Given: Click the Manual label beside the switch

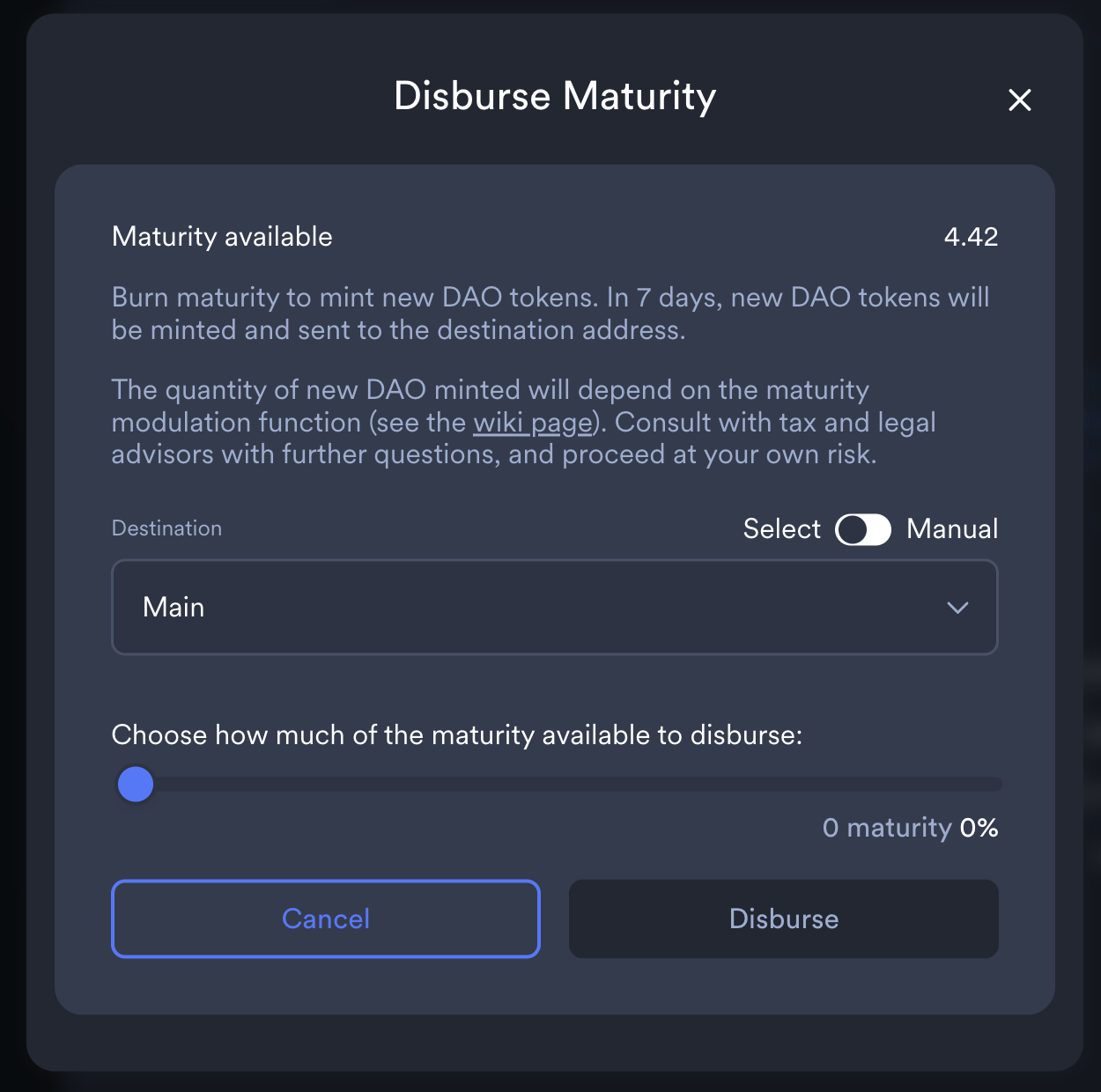Looking at the screenshot, I should pos(952,528).
